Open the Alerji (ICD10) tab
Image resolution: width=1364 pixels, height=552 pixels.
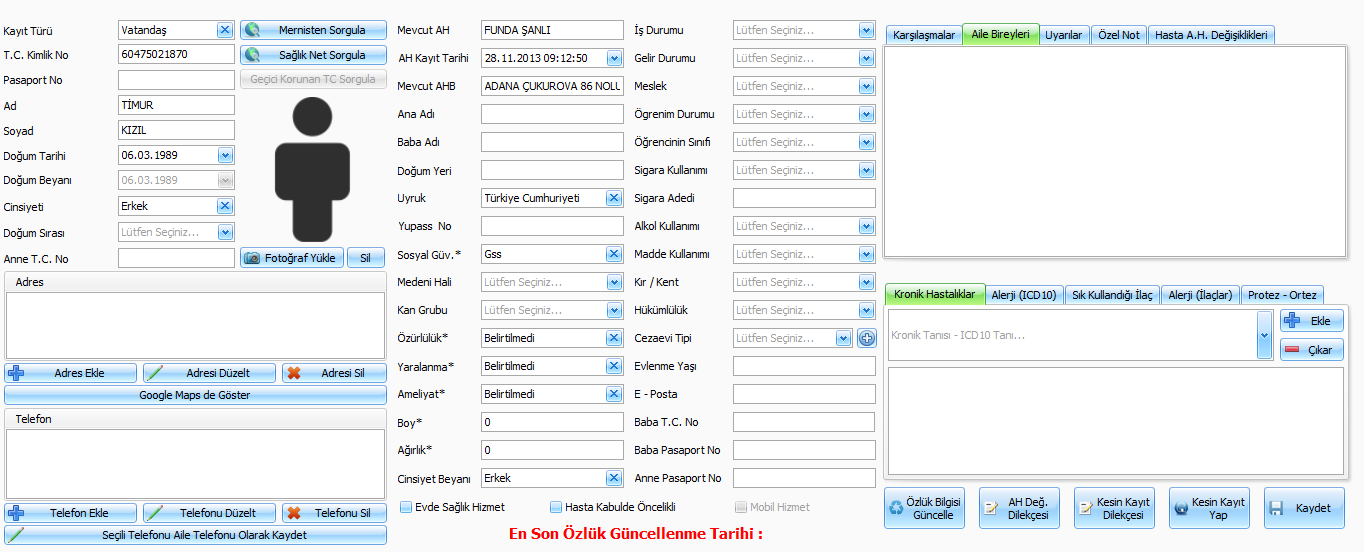coord(1023,295)
